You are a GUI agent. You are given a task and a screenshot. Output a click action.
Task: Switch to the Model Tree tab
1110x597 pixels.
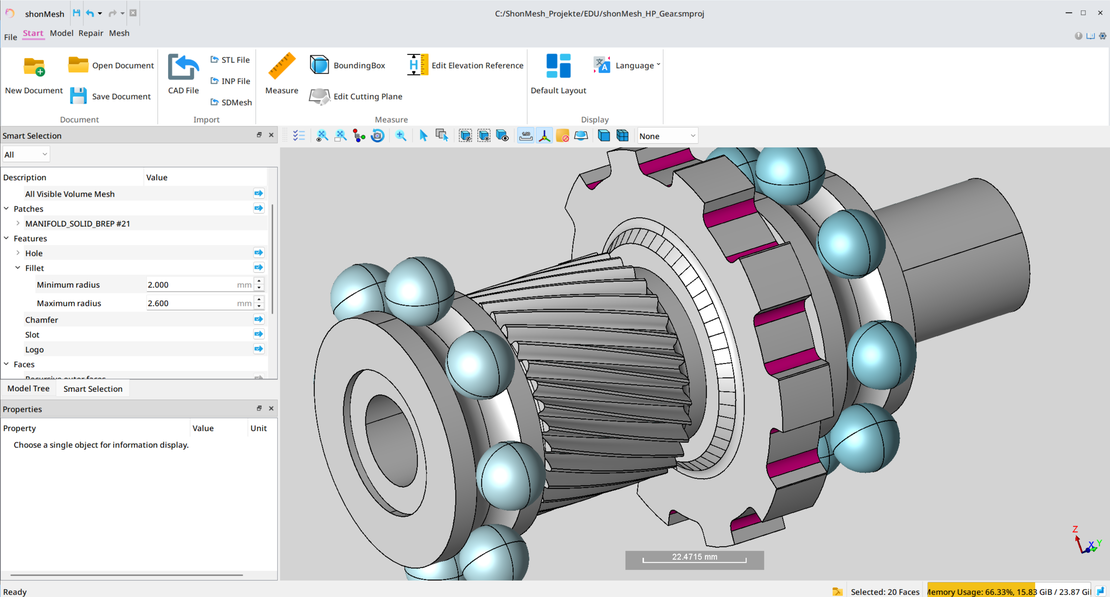(28, 389)
